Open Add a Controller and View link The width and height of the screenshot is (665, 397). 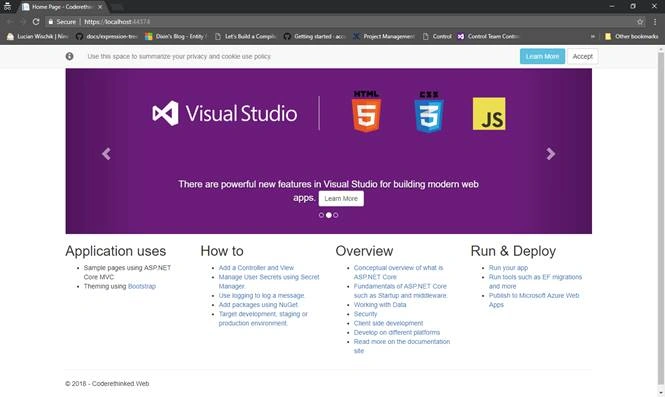(x=256, y=268)
